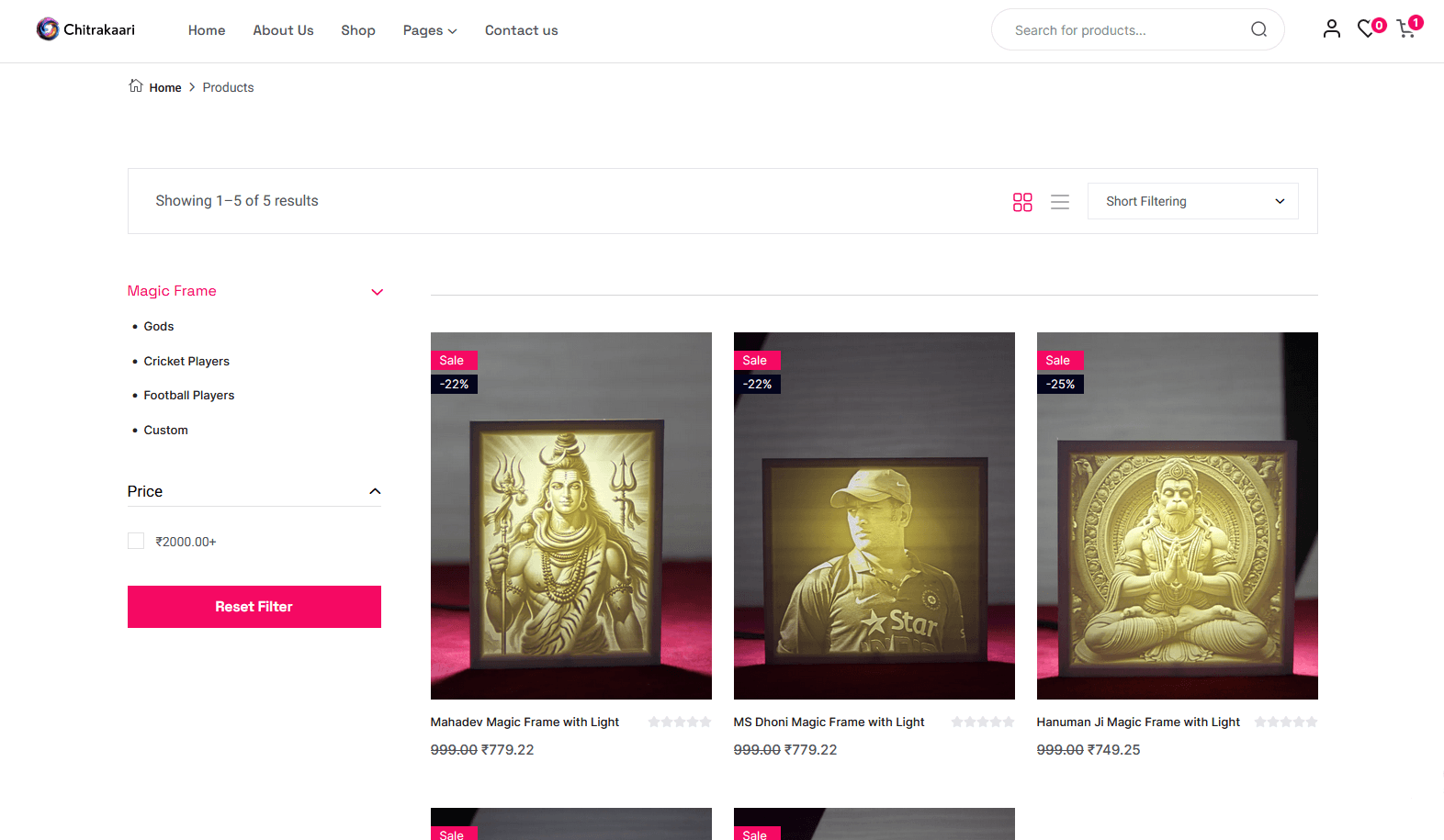Open the user account icon
This screenshot has height=840, width=1444.
pyautogui.click(x=1331, y=29)
